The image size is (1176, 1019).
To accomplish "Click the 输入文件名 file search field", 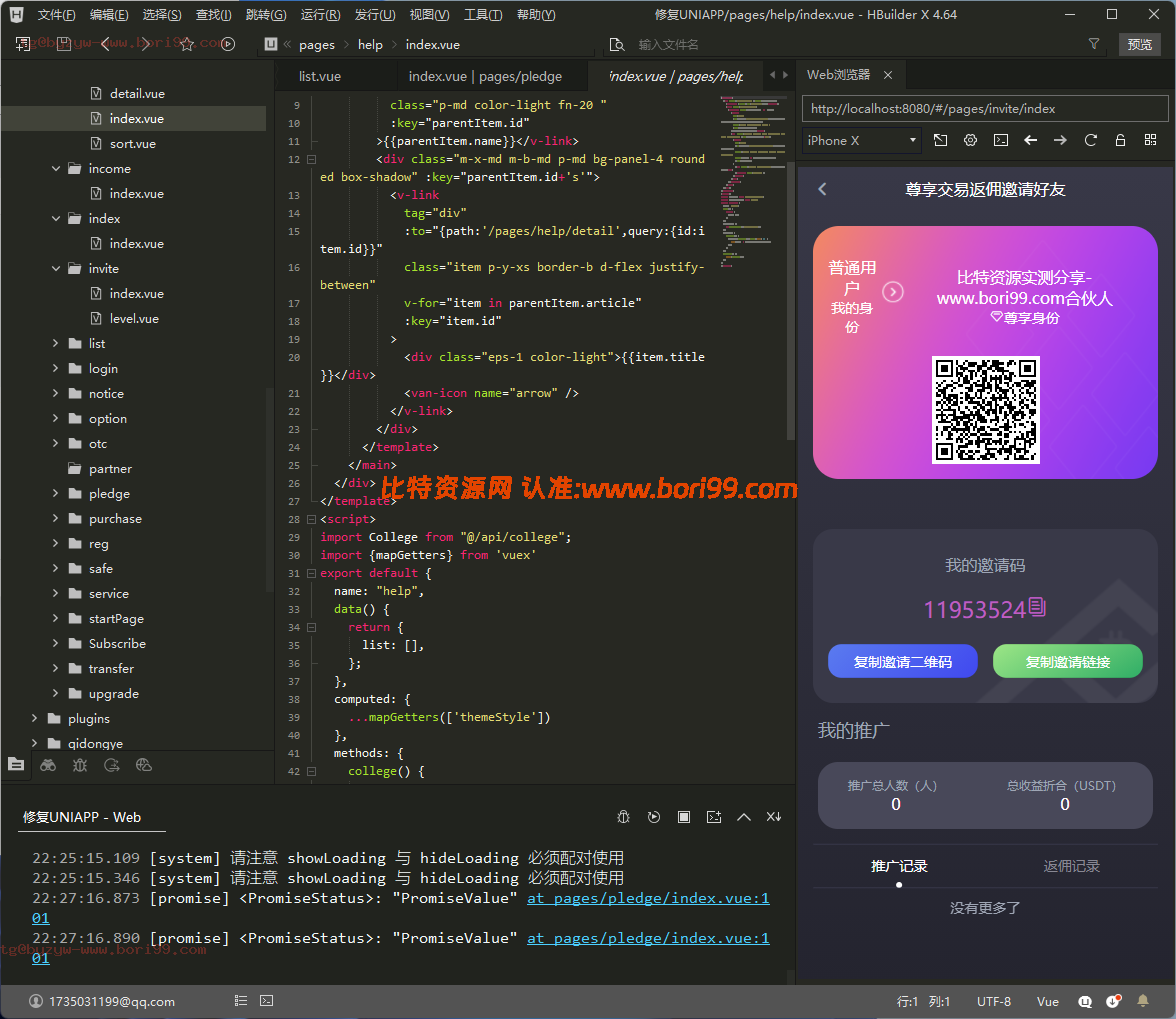I will [x=855, y=44].
